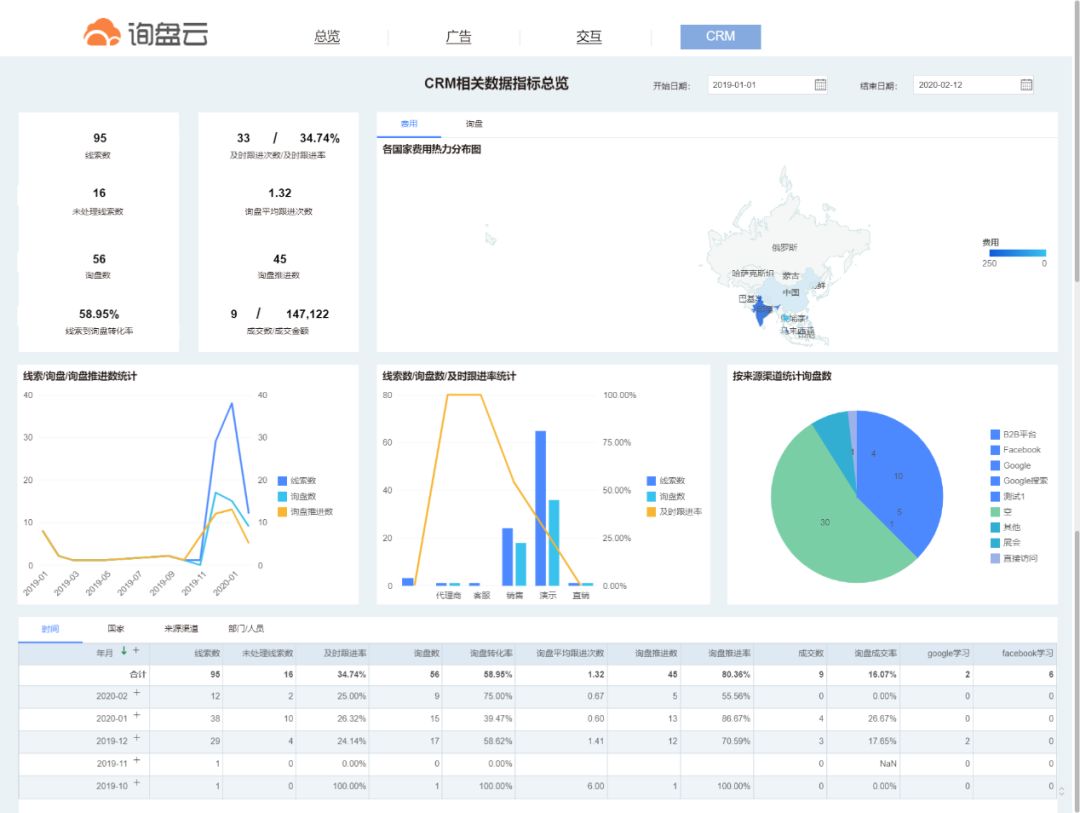Click the green sort arrow beside 年月
Image resolution: width=1080 pixels, height=813 pixels.
[124, 650]
